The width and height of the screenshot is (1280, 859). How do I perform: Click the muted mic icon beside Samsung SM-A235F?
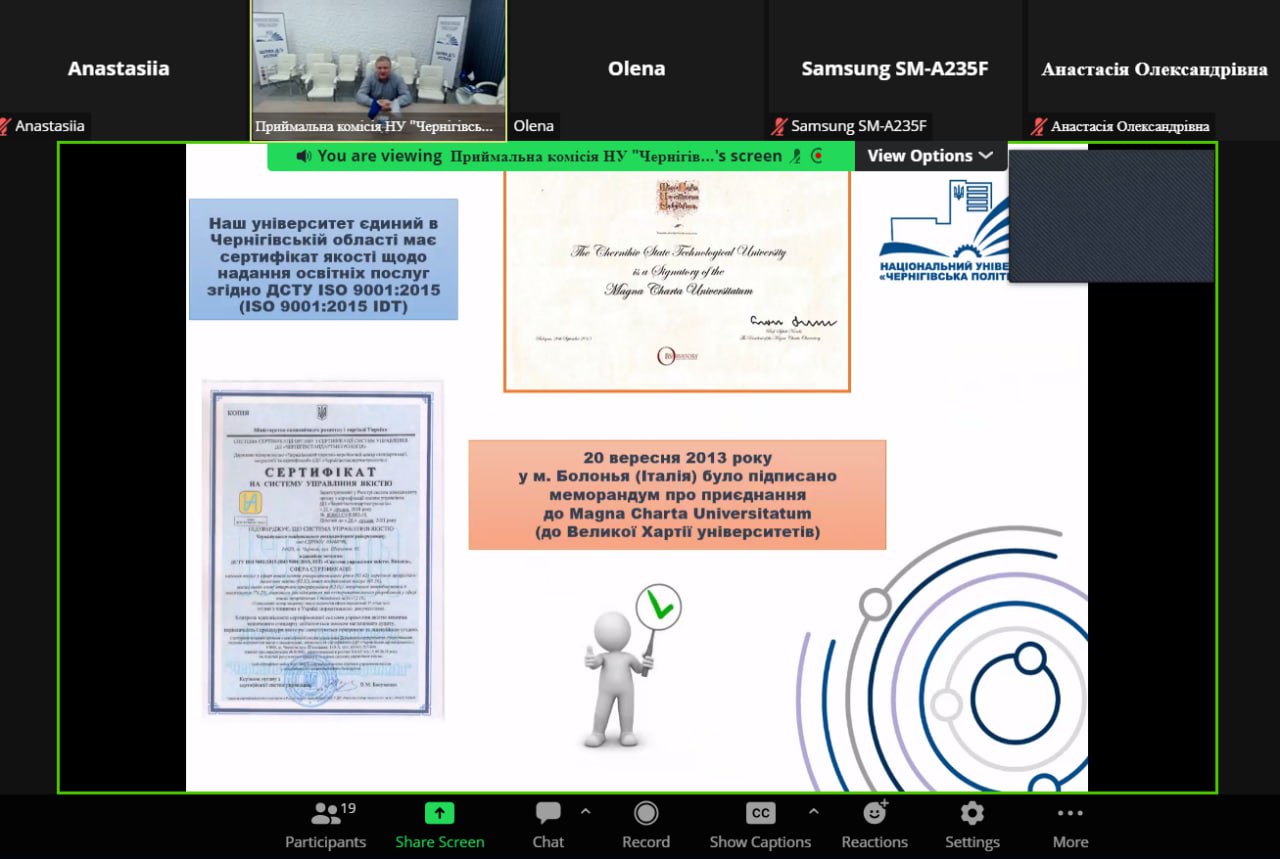[780, 126]
